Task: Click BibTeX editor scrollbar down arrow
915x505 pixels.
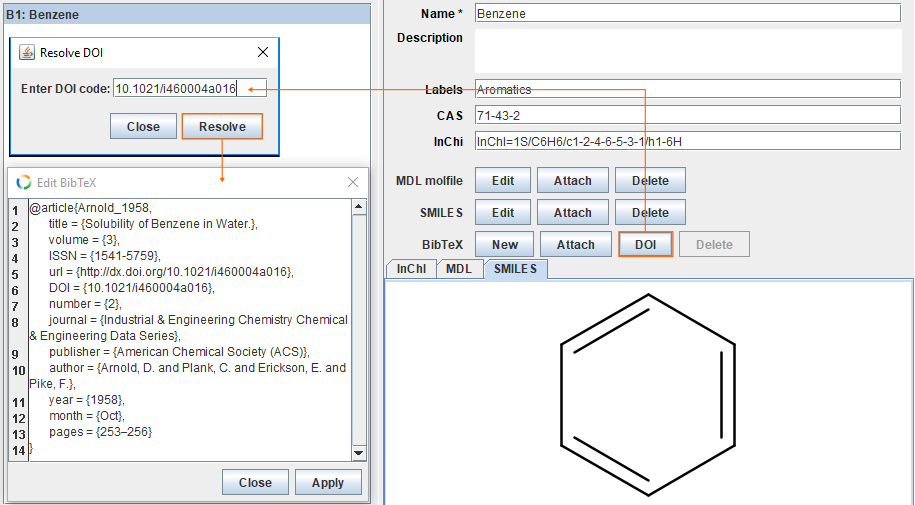Action: coord(359,453)
